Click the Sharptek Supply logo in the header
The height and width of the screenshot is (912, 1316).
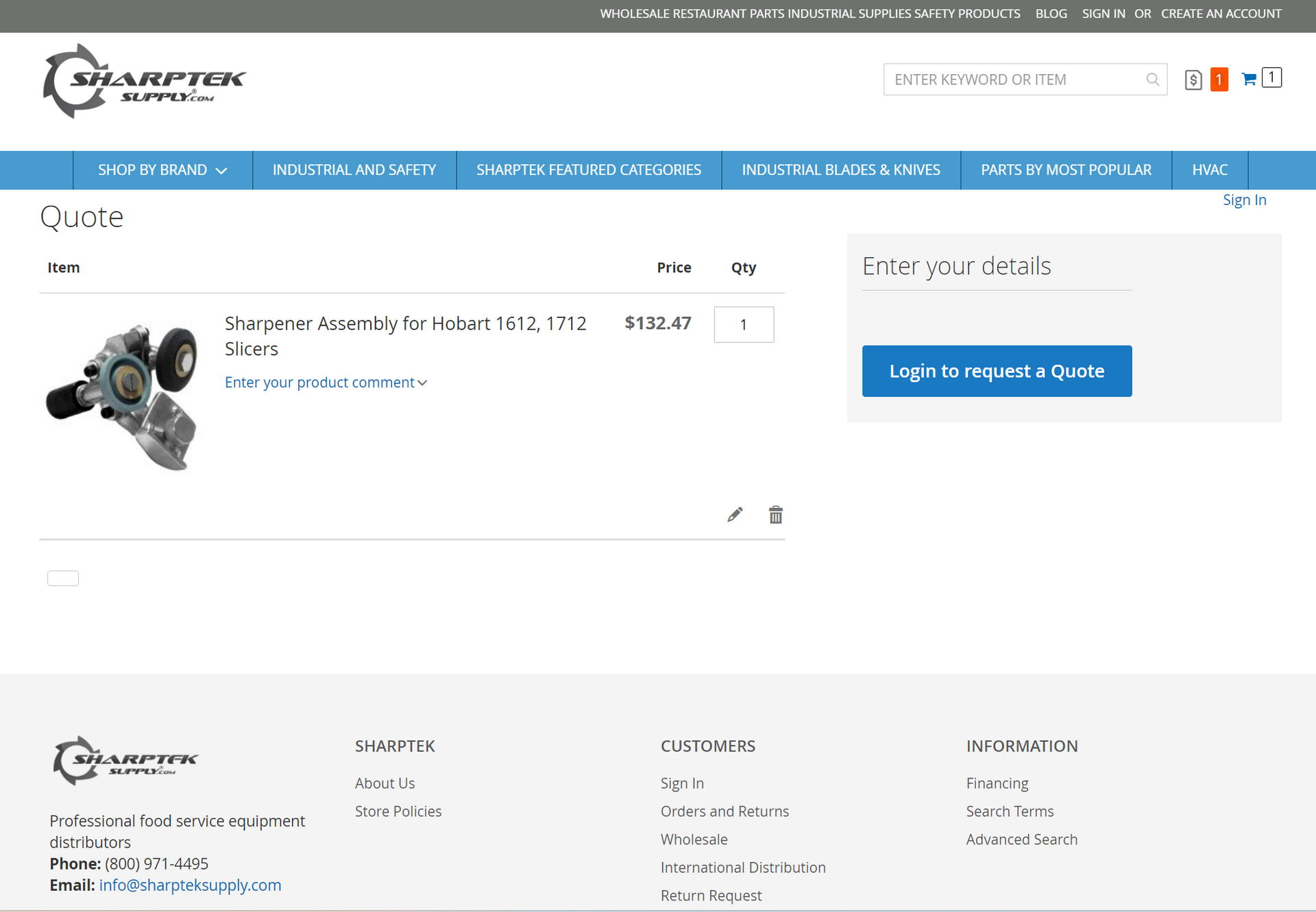click(x=144, y=81)
